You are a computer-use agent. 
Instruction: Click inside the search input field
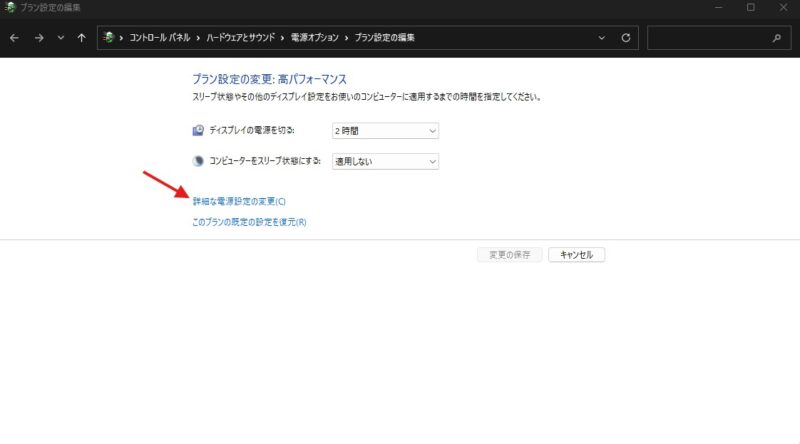708,38
